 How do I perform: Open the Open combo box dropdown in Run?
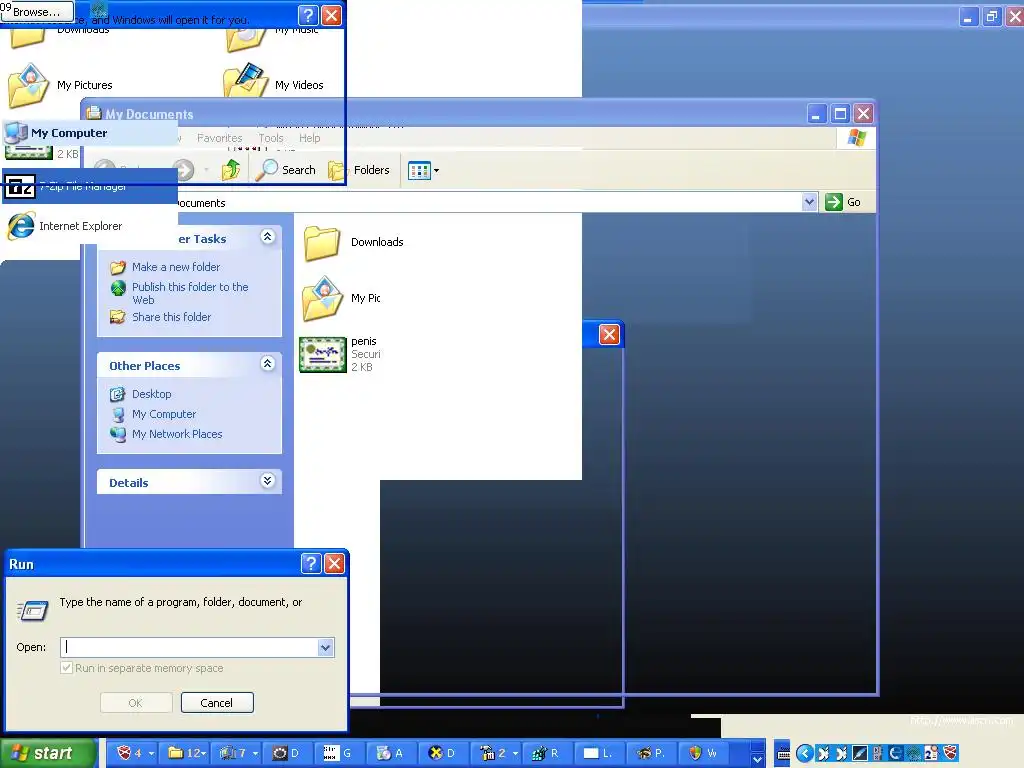[x=325, y=647]
